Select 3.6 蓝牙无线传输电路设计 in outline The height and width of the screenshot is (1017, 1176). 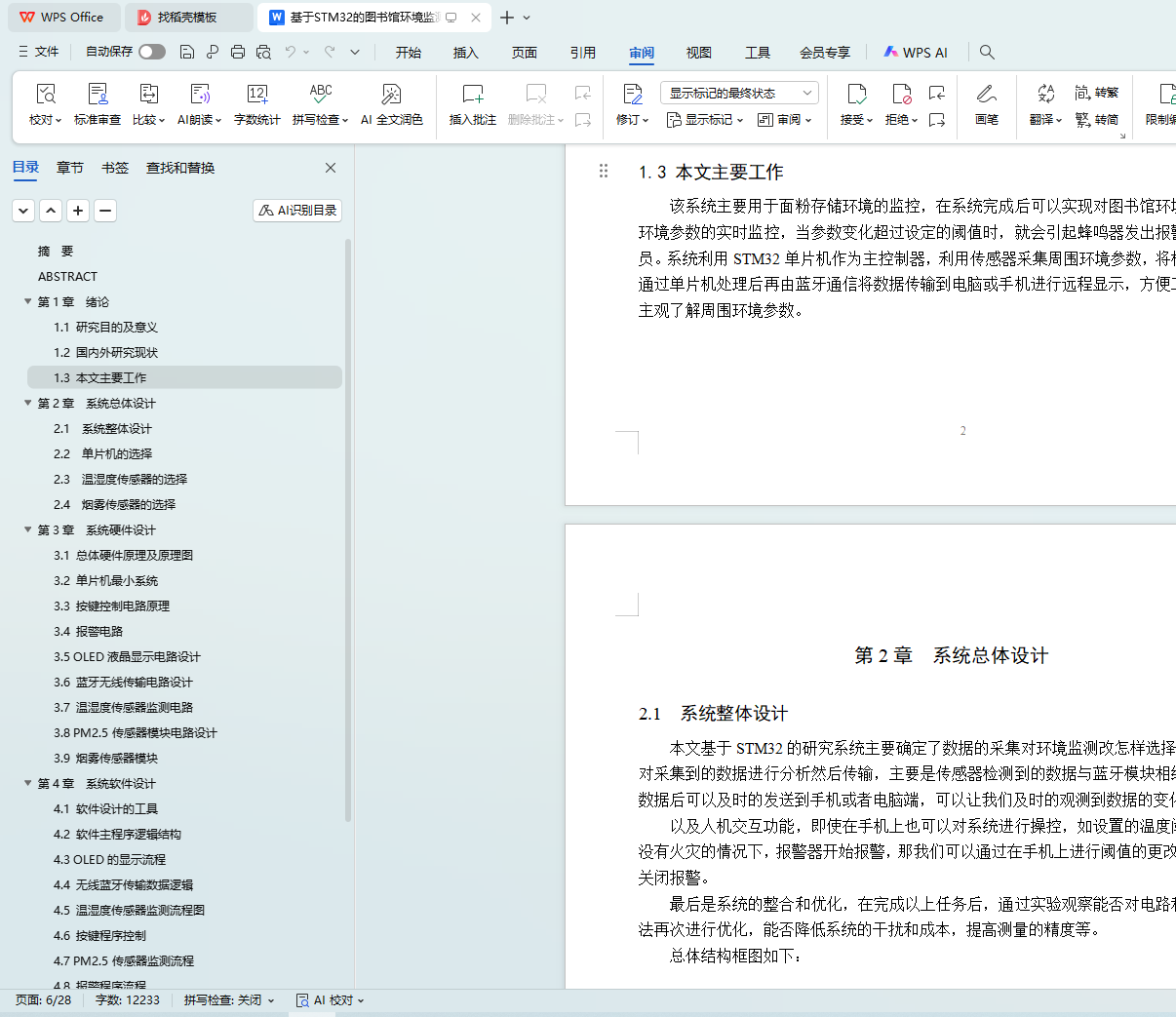[123, 682]
